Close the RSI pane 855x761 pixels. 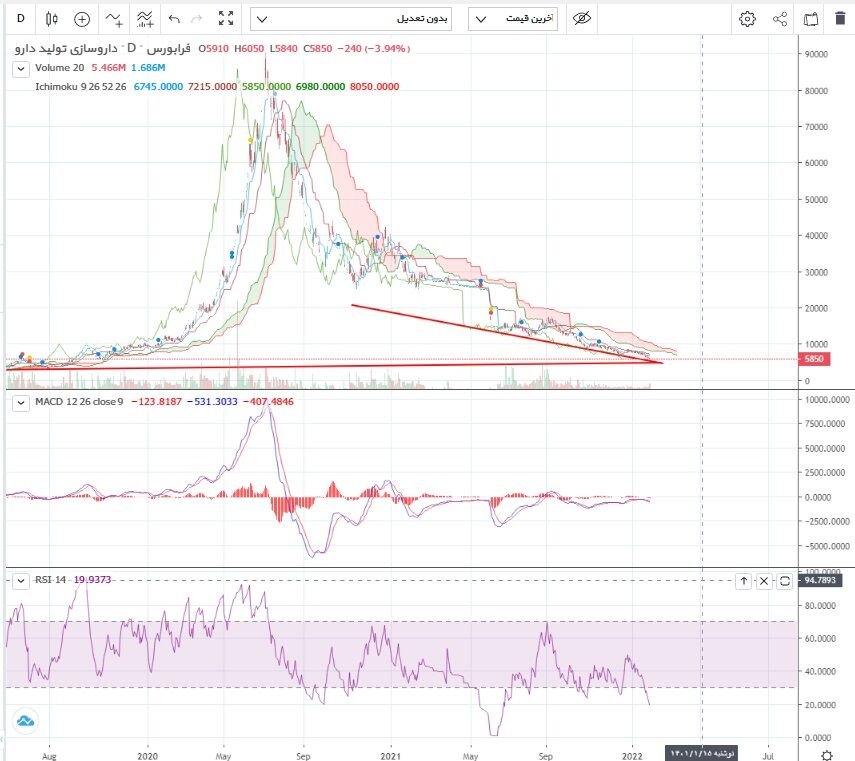(x=764, y=580)
